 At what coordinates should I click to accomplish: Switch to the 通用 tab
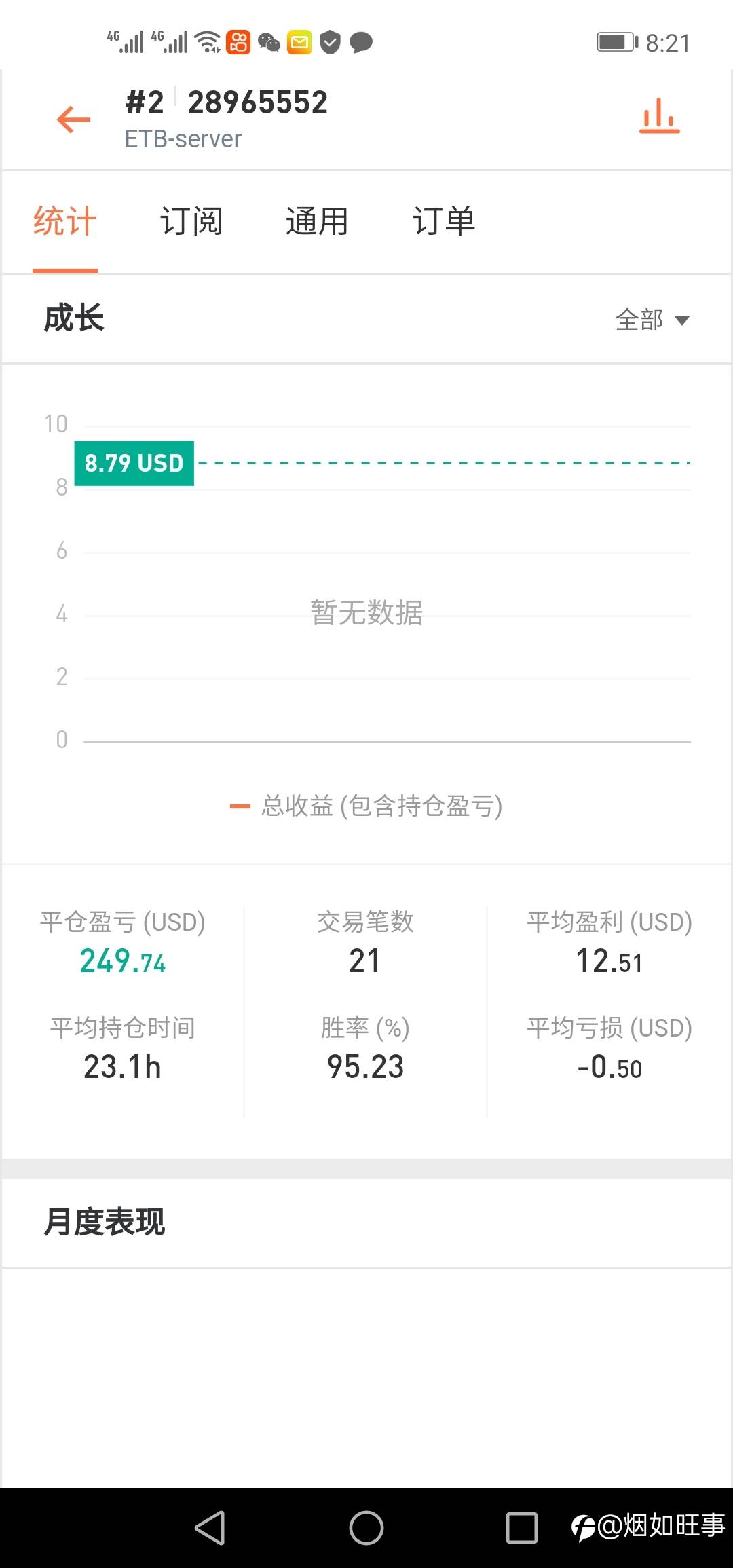pos(317,221)
